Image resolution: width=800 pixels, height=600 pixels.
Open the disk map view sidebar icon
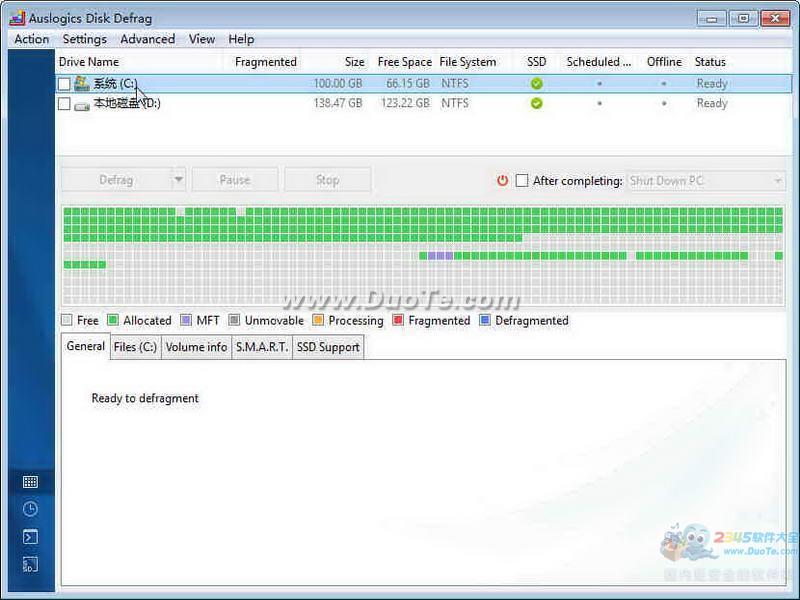[30, 482]
